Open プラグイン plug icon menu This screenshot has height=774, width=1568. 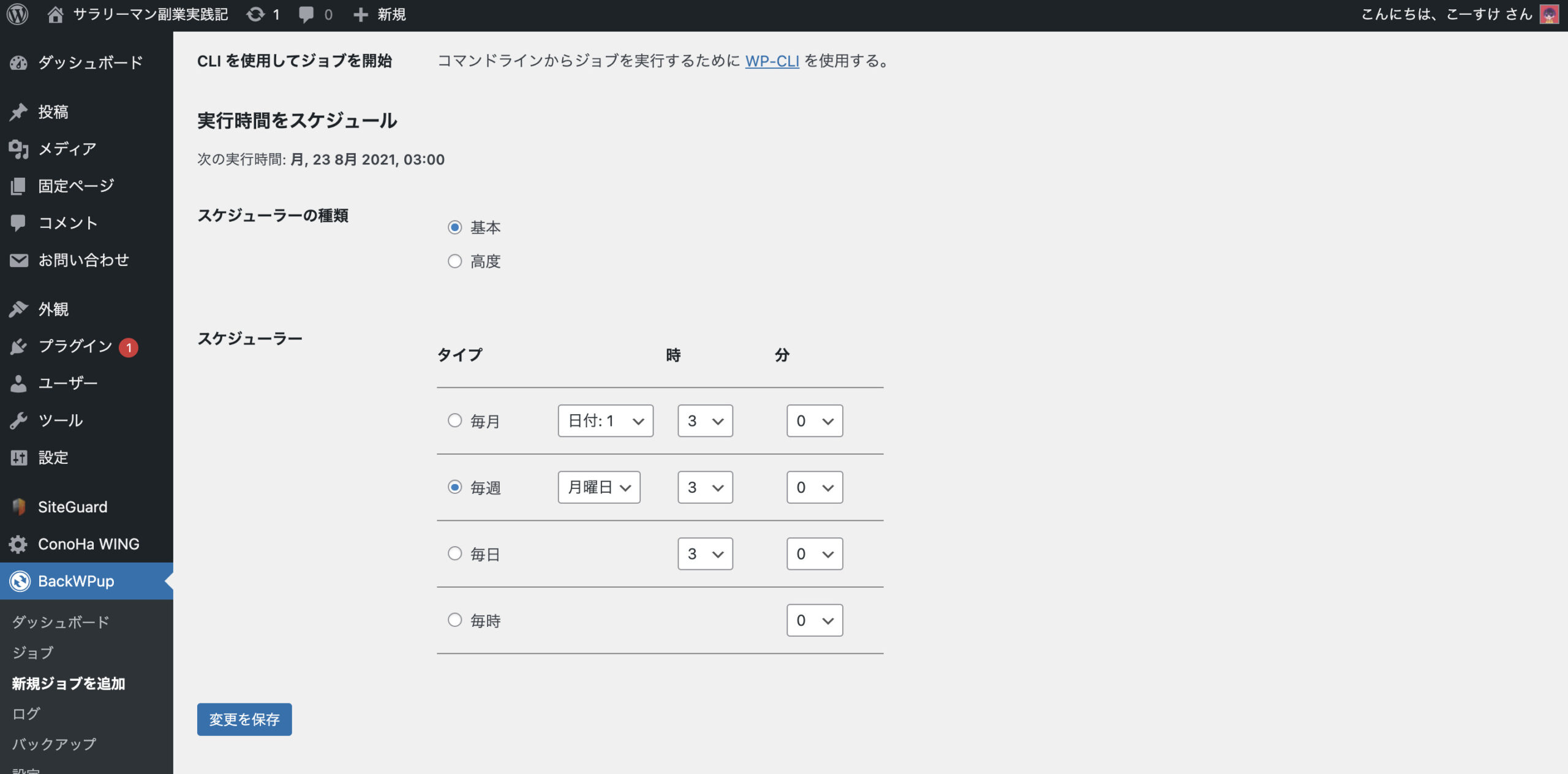click(19, 346)
